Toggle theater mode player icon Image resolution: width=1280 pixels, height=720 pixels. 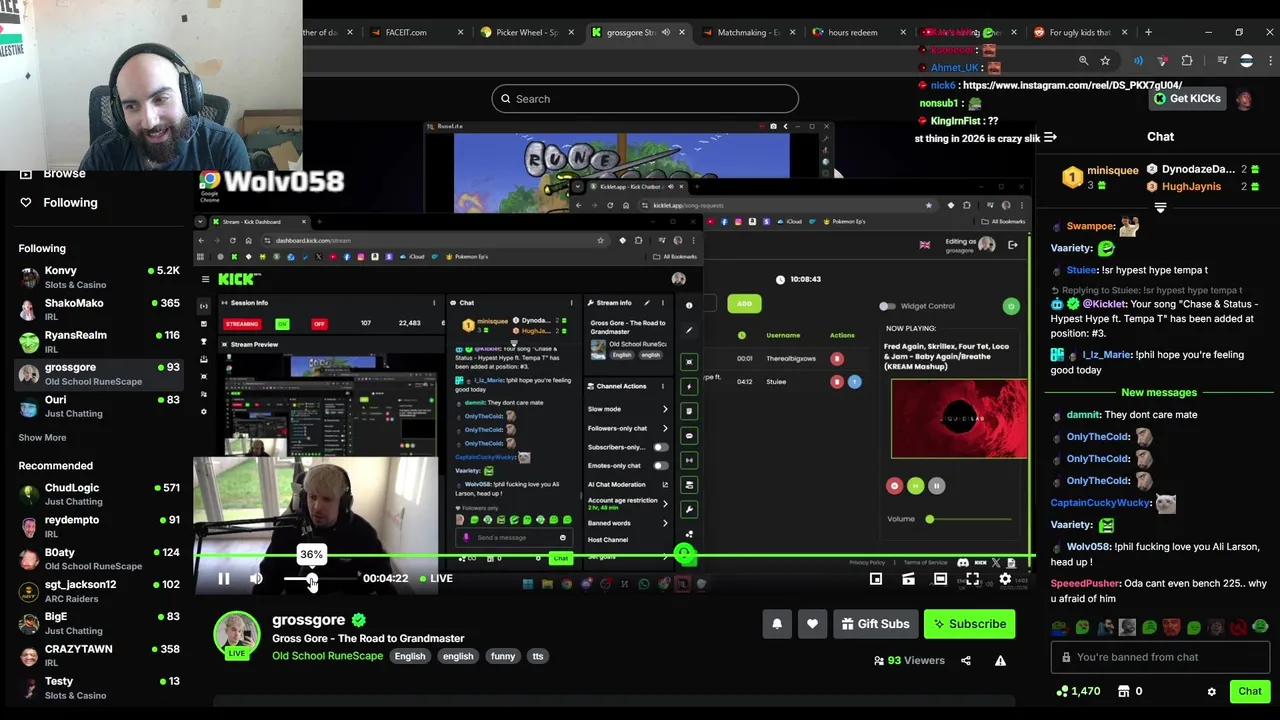point(940,579)
